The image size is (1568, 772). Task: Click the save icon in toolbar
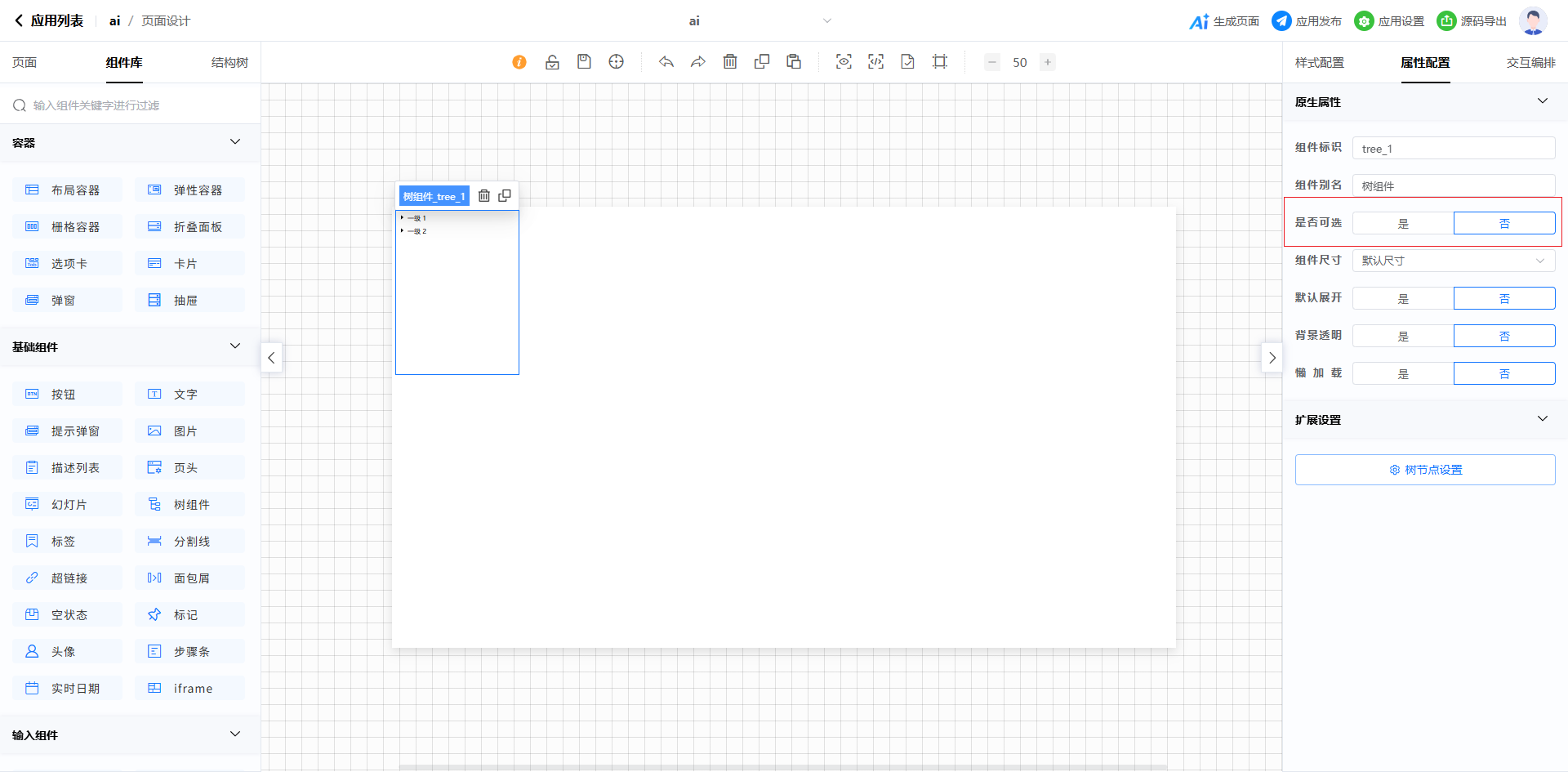point(584,62)
